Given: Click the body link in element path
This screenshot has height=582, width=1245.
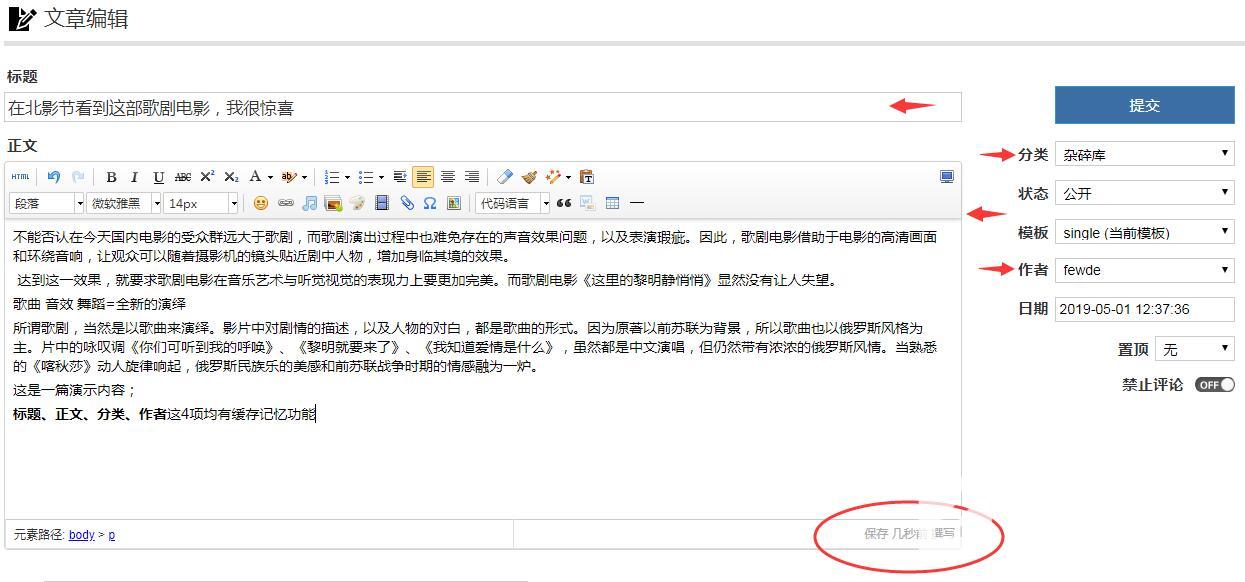Looking at the screenshot, I should click(x=81, y=535).
